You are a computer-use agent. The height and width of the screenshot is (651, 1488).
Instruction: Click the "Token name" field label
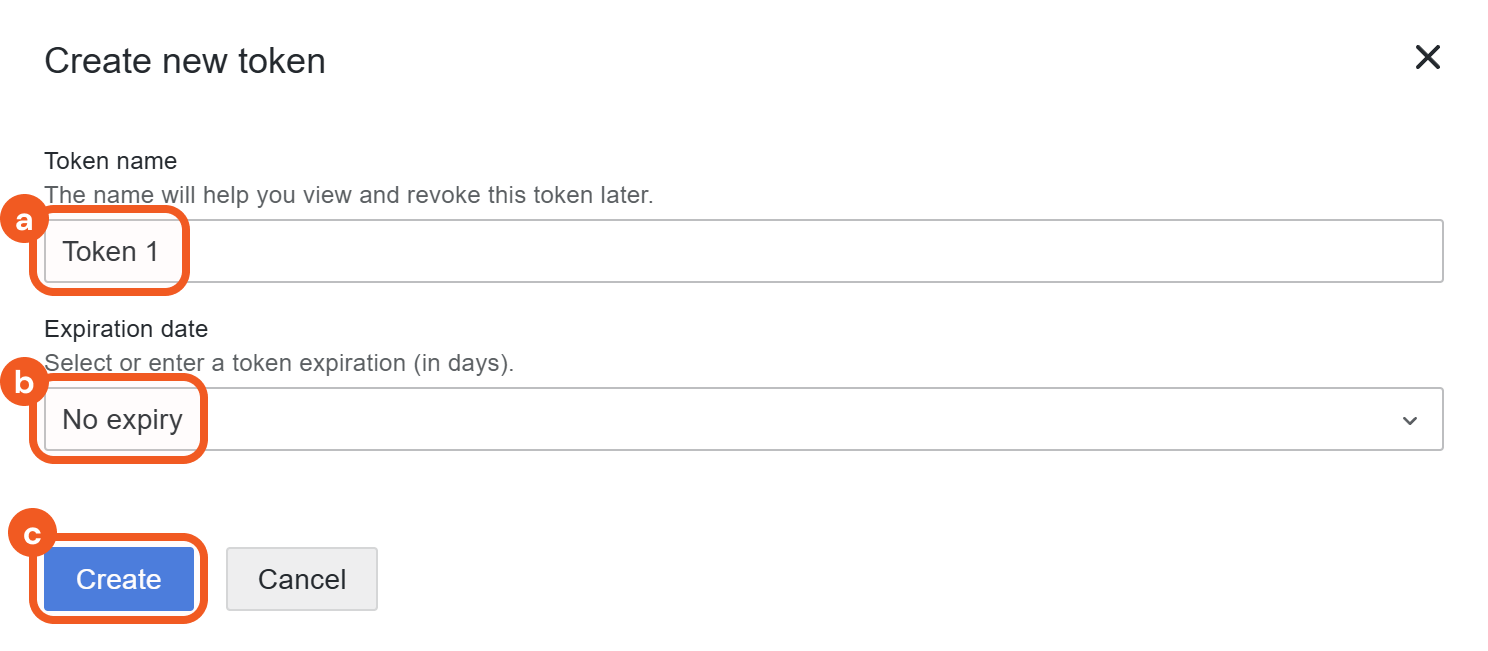[x=110, y=161]
